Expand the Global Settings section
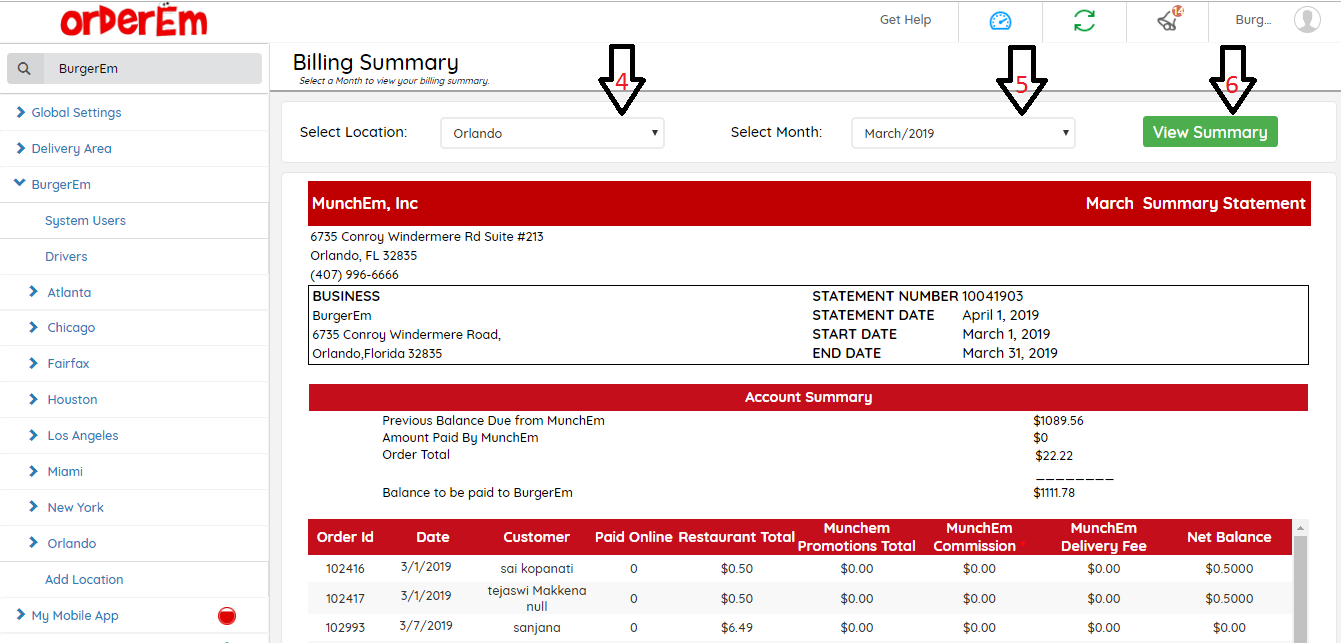Image resolution: width=1341 pixels, height=643 pixels. [76, 113]
